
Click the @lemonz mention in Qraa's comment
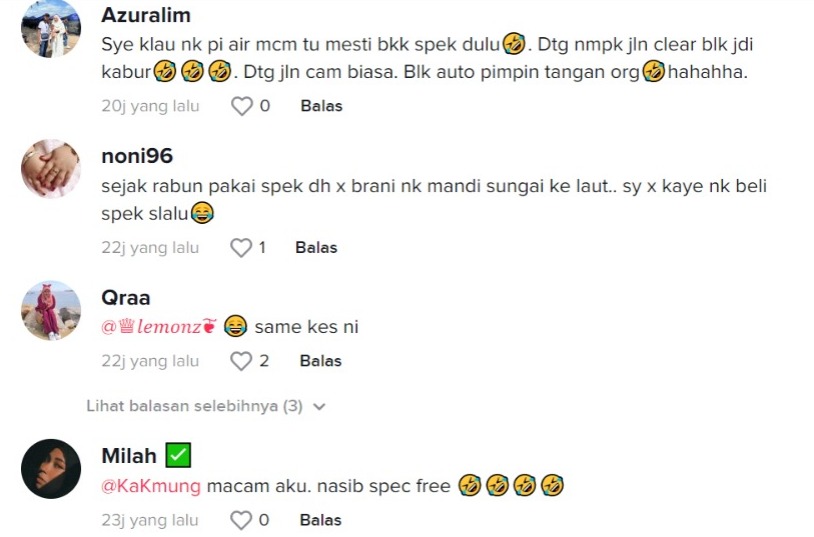pos(159,327)
